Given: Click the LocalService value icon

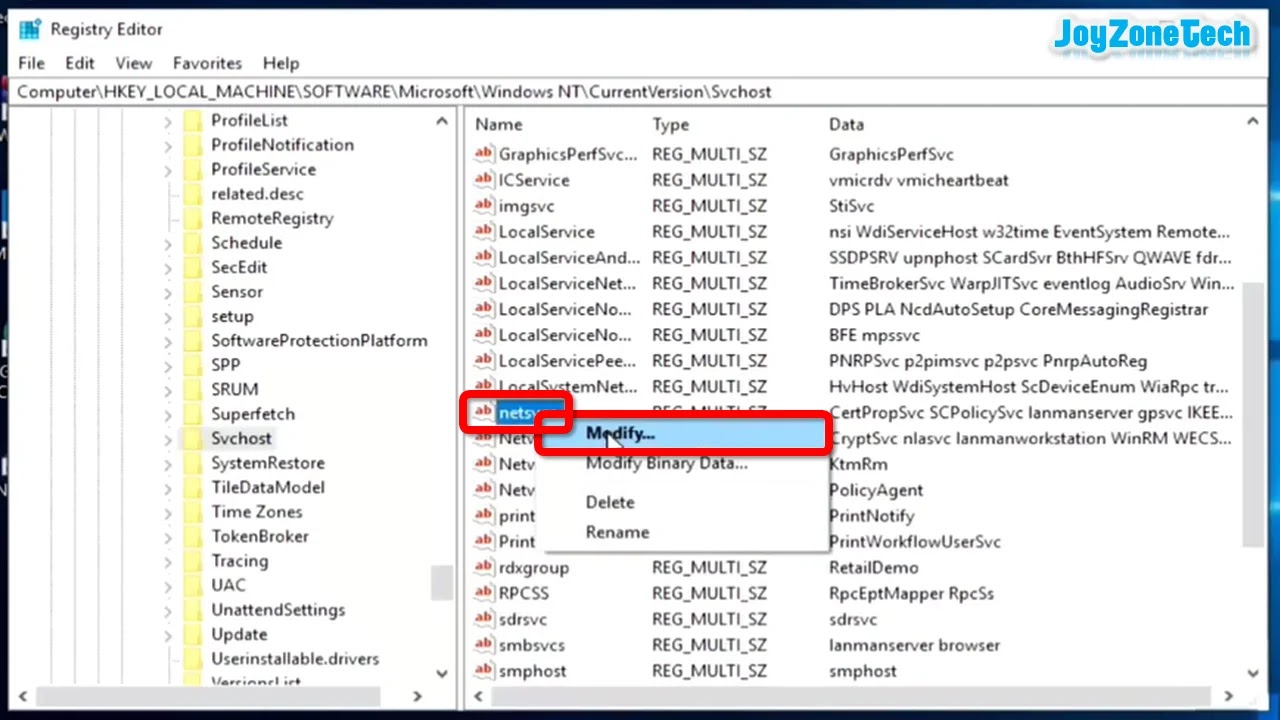Looking at the screenshot, I should click(484, 231).
